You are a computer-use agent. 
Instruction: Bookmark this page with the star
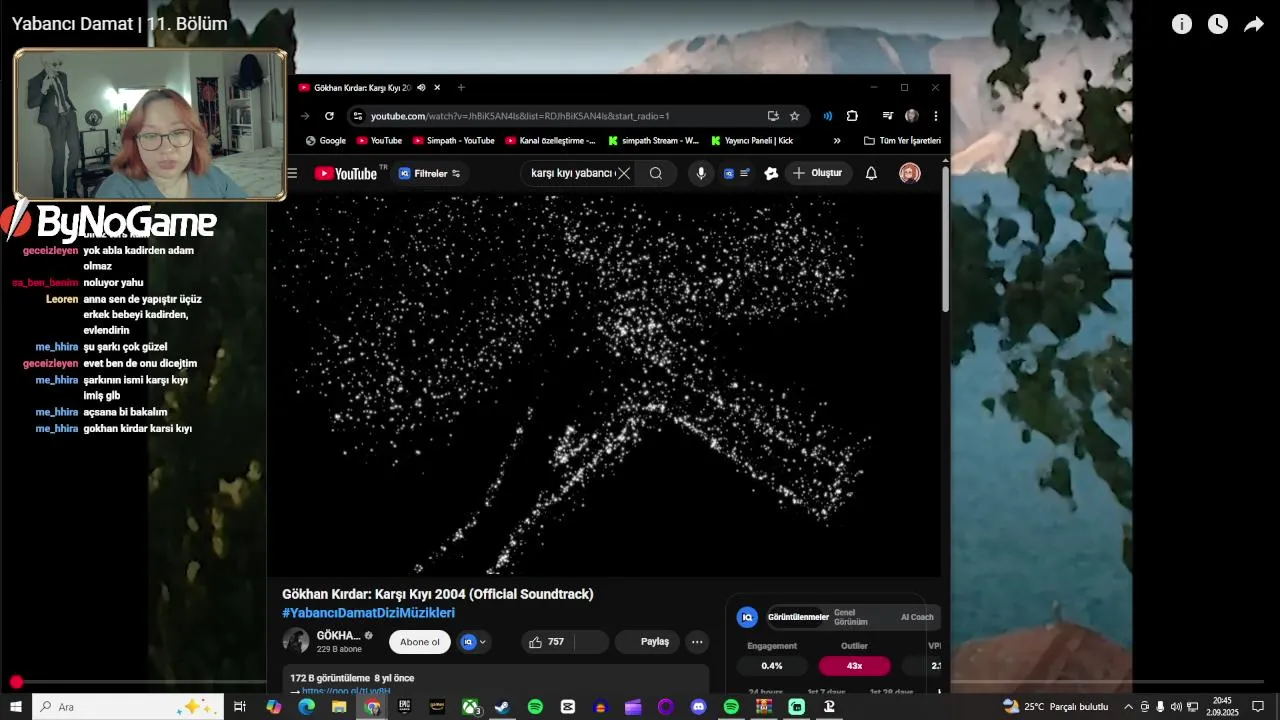795,116
